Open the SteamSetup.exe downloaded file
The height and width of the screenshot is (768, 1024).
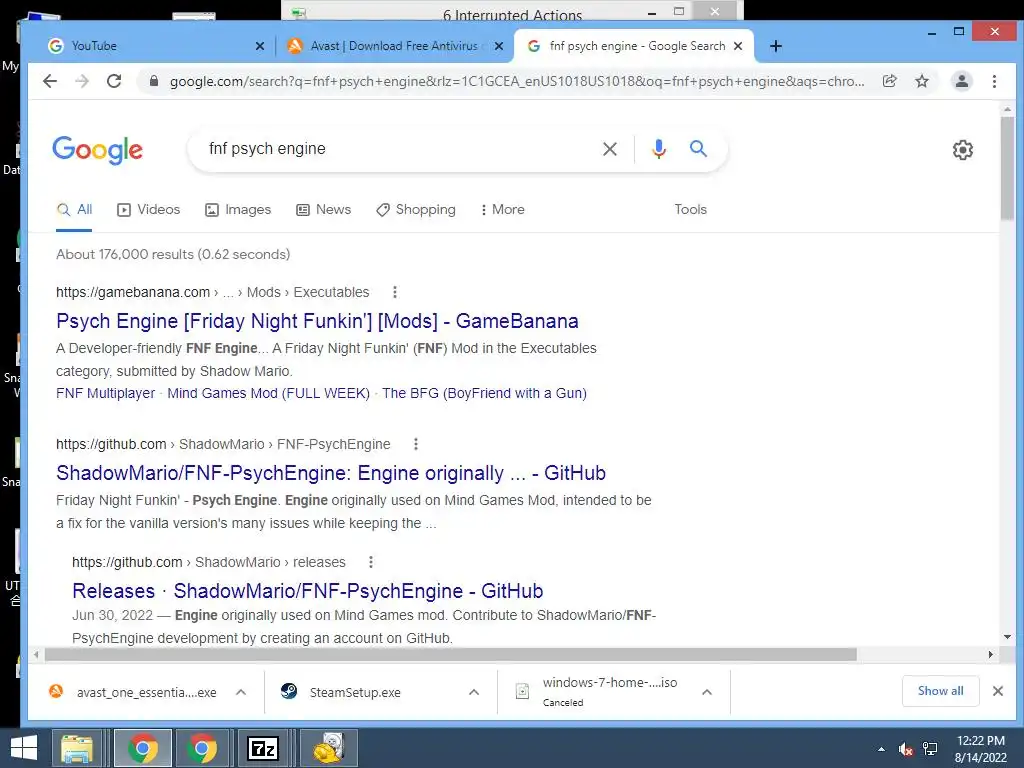tap(355, 692)
